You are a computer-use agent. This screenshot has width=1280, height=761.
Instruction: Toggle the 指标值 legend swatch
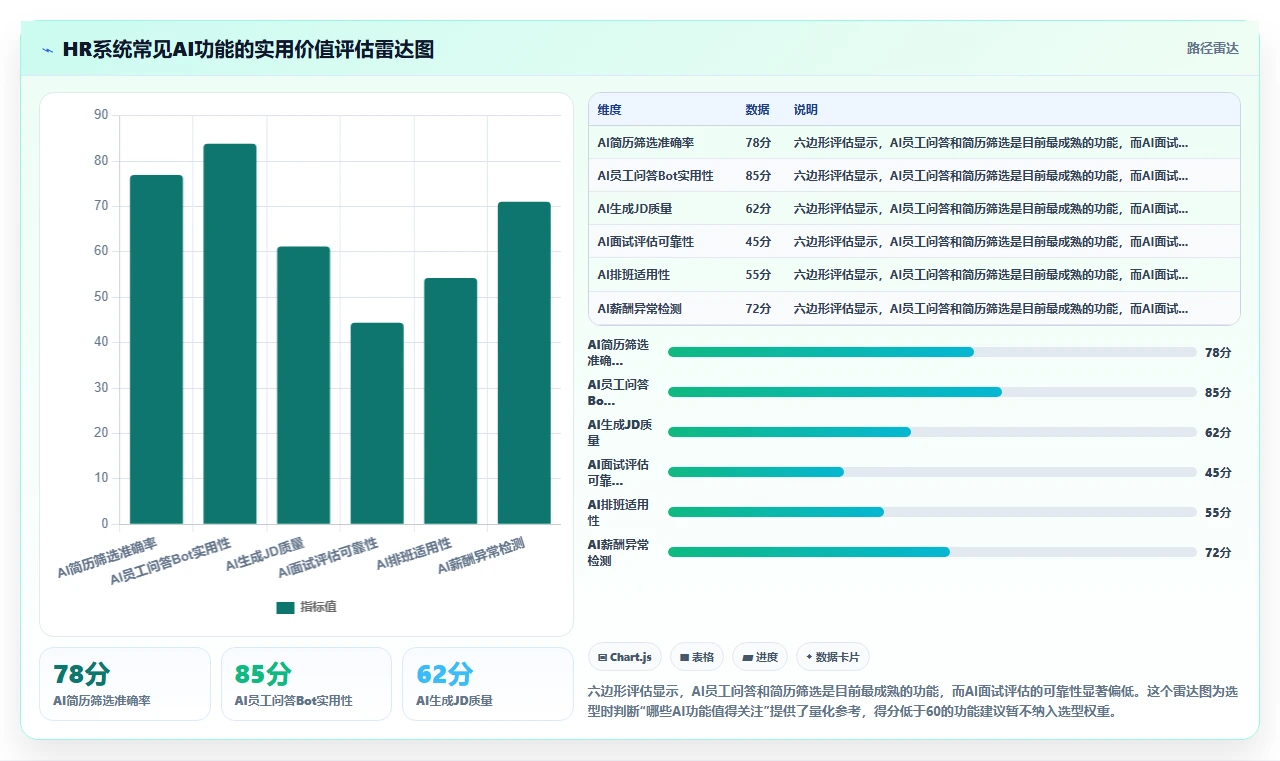click(285, 607)
